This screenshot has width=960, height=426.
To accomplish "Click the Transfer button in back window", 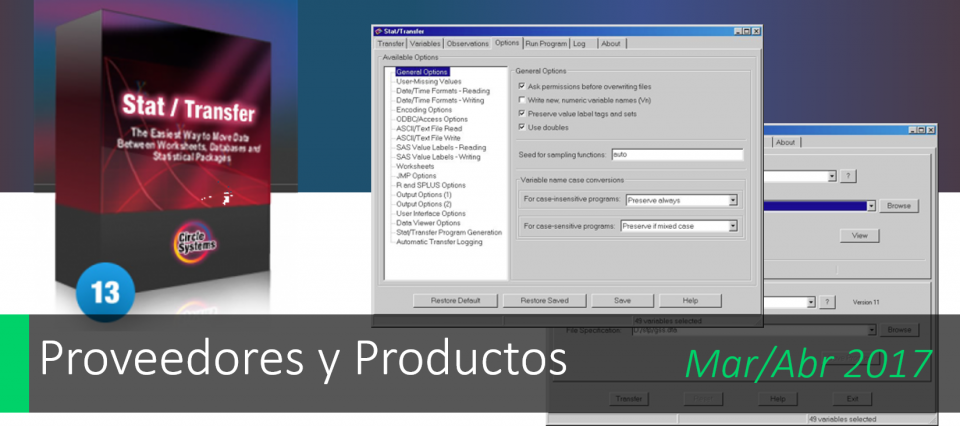I will pos(629,398).
